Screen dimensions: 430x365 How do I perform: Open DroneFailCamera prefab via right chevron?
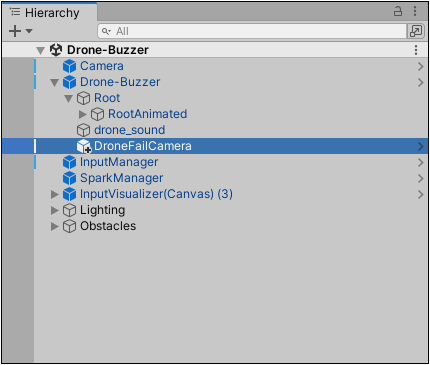coord(421,146)
